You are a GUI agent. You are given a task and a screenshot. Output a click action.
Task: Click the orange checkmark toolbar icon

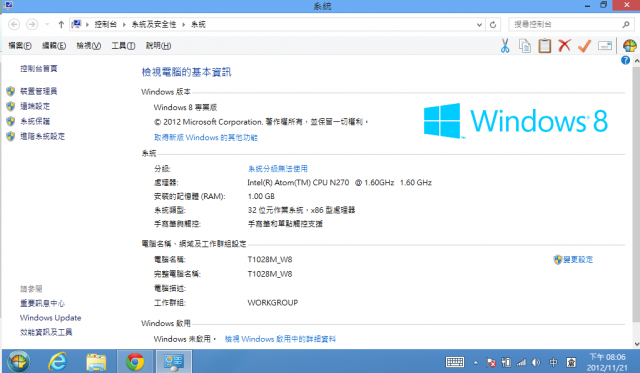click(584, 46)
